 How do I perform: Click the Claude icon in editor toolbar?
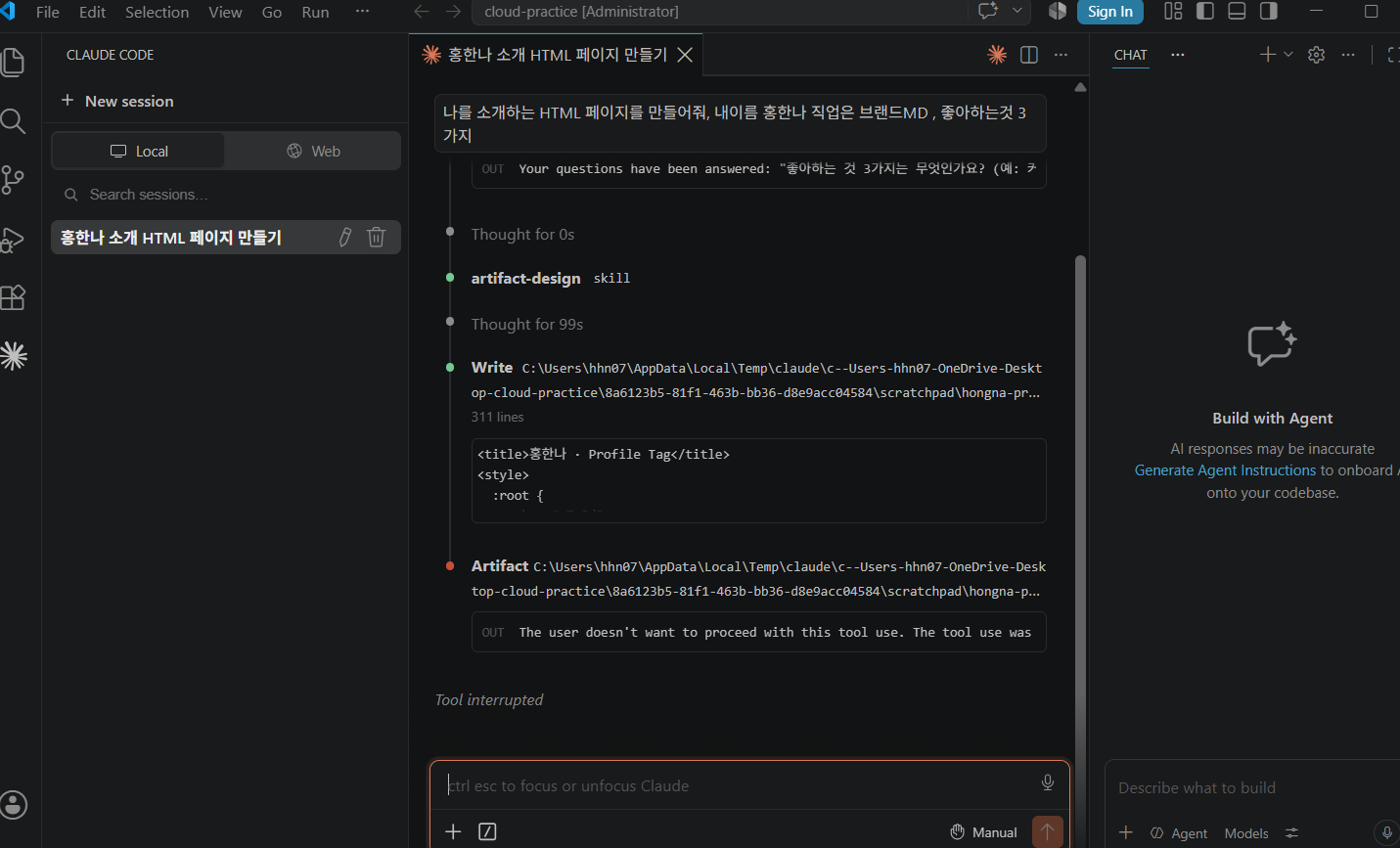[997, 55]
